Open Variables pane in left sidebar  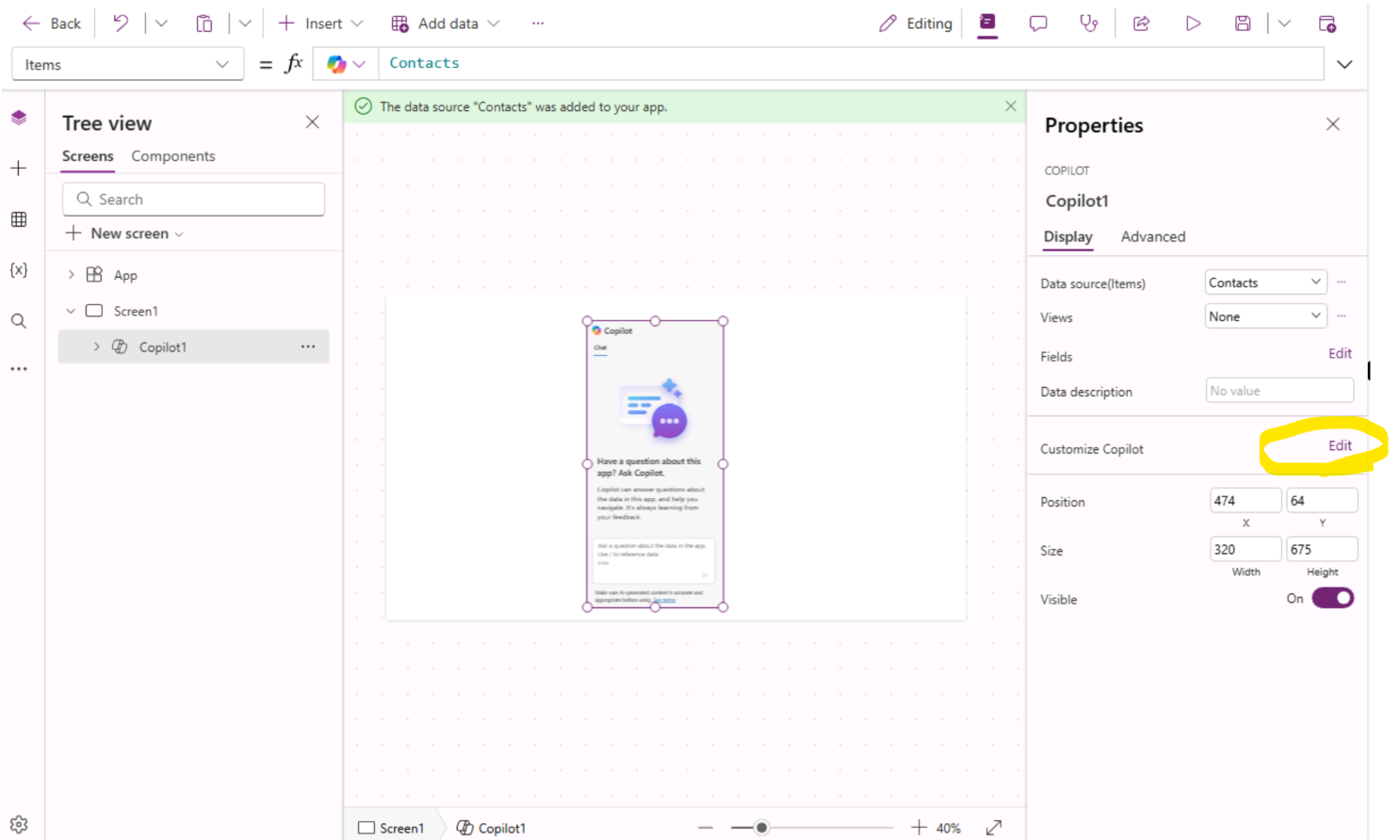[x=19, y=270]
